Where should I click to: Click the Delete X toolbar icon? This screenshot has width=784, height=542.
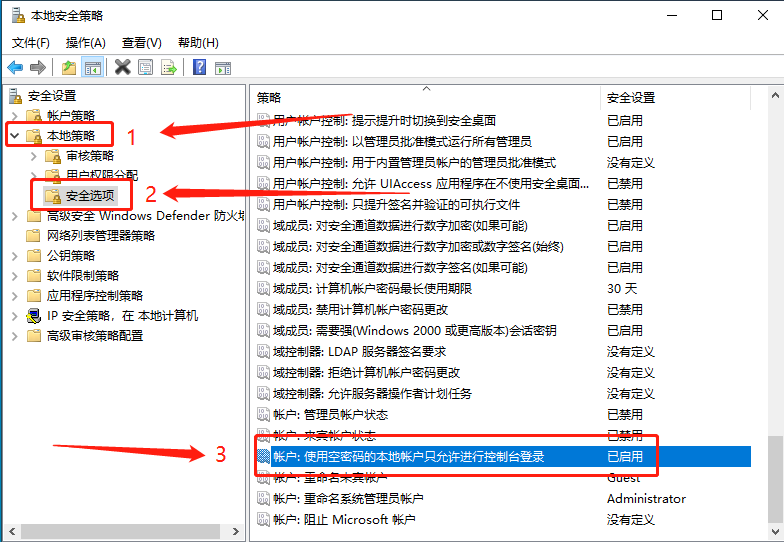(x=122, y=67)
